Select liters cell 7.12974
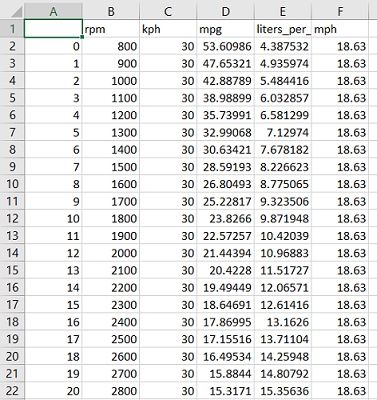This screenshot has width=377, height=400. pos(283,132)
